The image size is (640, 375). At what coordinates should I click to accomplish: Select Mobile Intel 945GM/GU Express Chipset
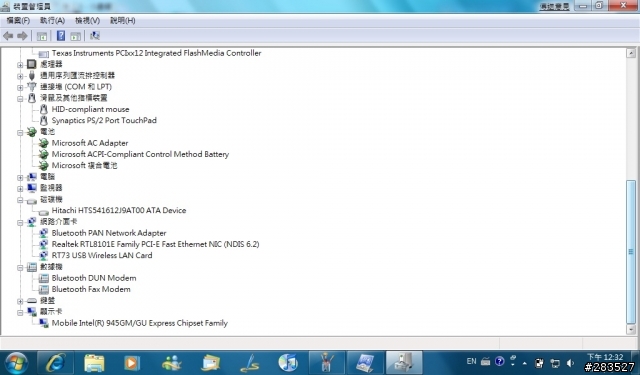point(140,323)
